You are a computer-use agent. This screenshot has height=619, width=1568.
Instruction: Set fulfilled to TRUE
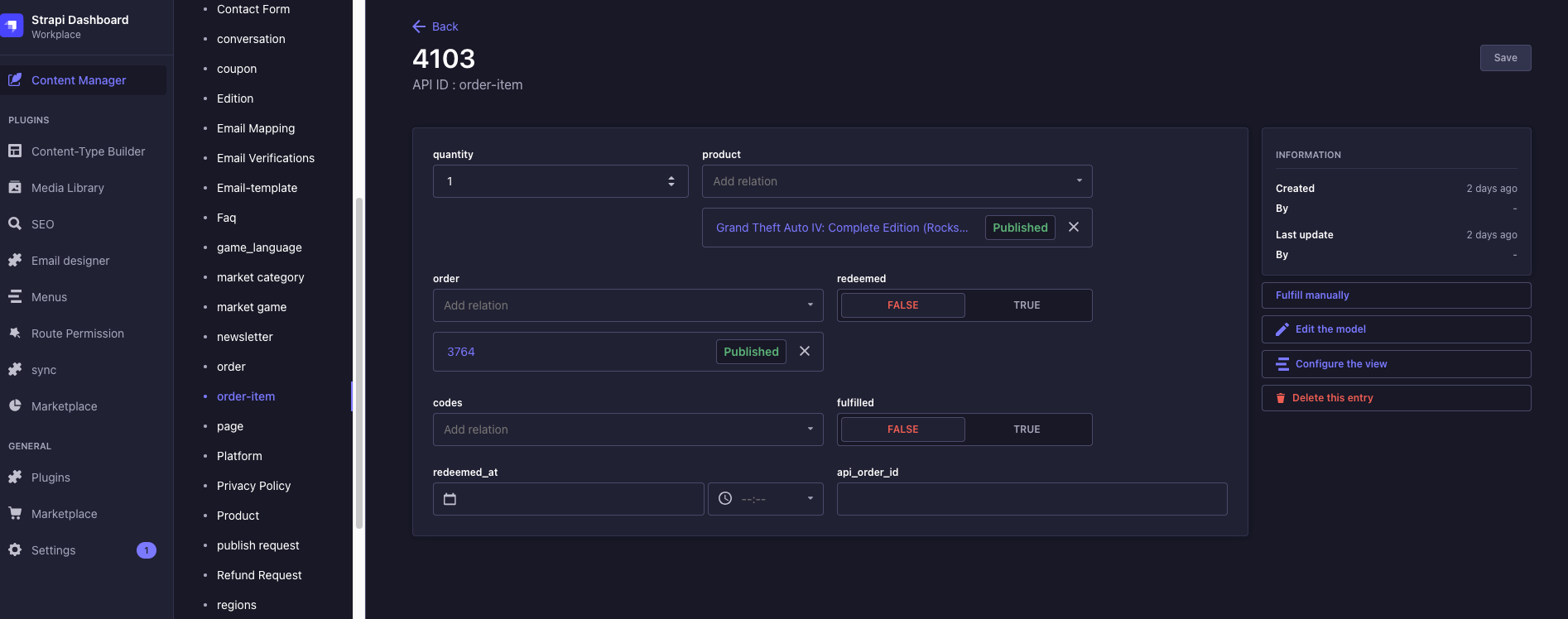click(1027, 429)
